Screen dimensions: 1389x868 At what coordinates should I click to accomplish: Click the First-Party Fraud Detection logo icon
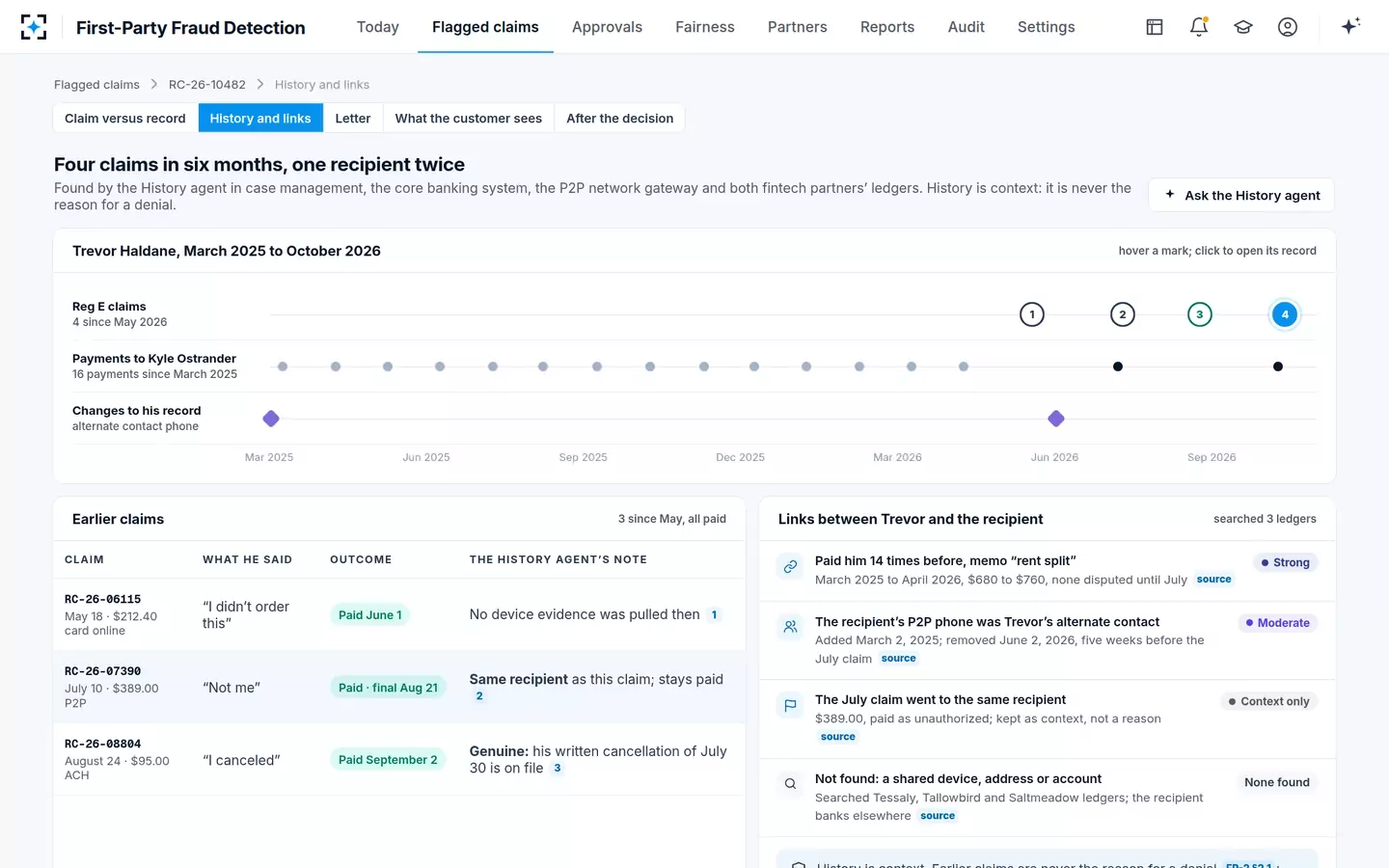[x=34, y=27]
